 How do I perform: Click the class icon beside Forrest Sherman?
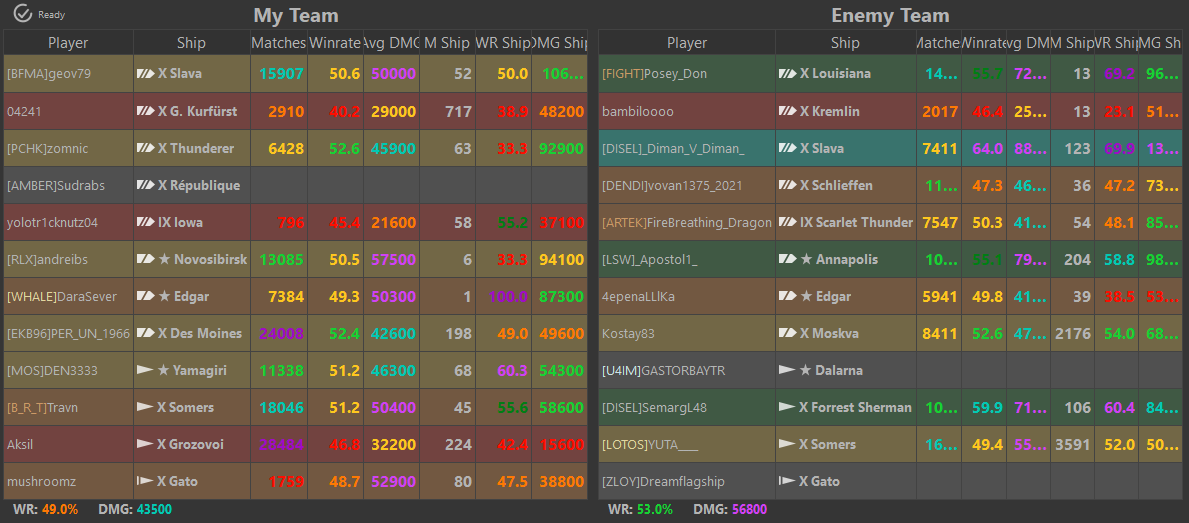787,407
